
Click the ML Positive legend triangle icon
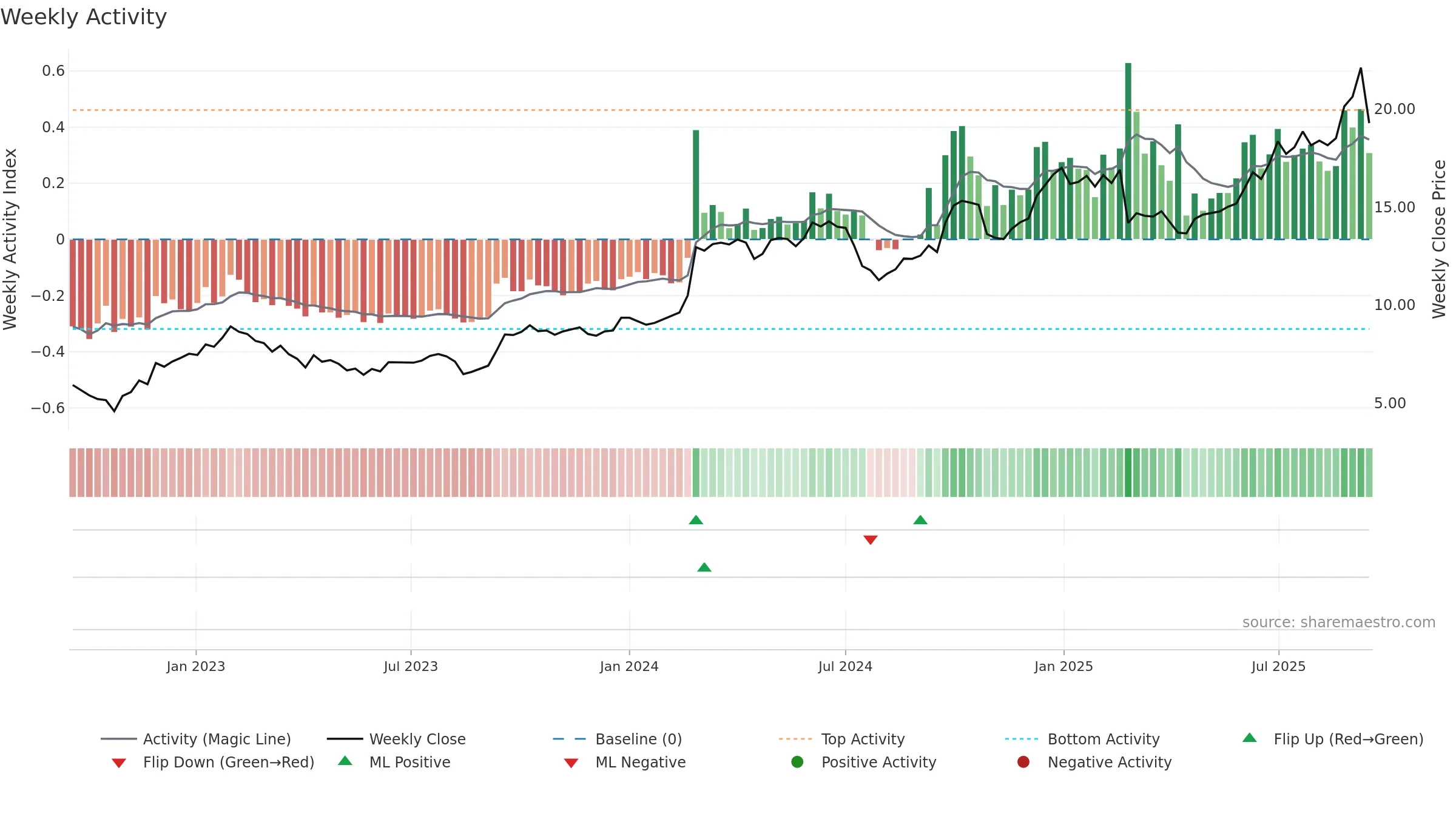tap(345, 761)
